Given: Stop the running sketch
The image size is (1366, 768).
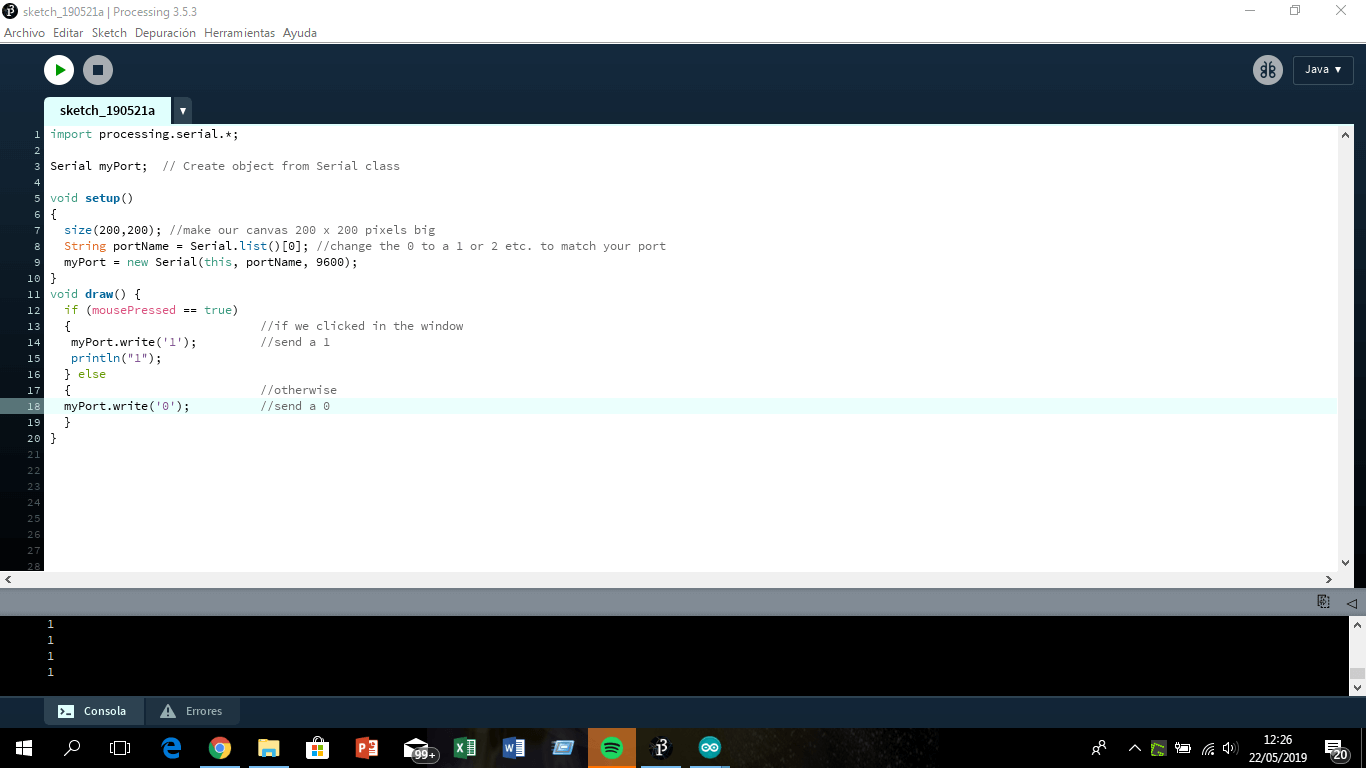Looking at the screenshot, I should [98, 70].
